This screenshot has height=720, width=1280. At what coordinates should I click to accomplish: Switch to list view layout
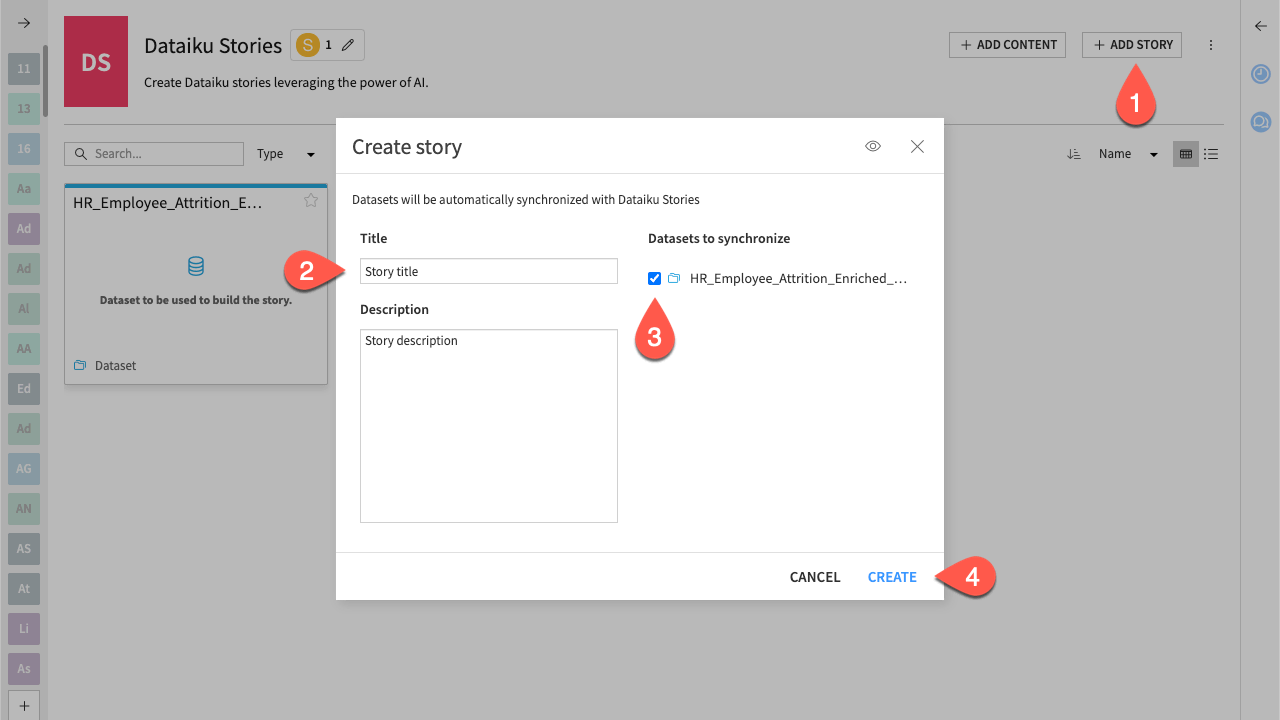[1211, 154]
